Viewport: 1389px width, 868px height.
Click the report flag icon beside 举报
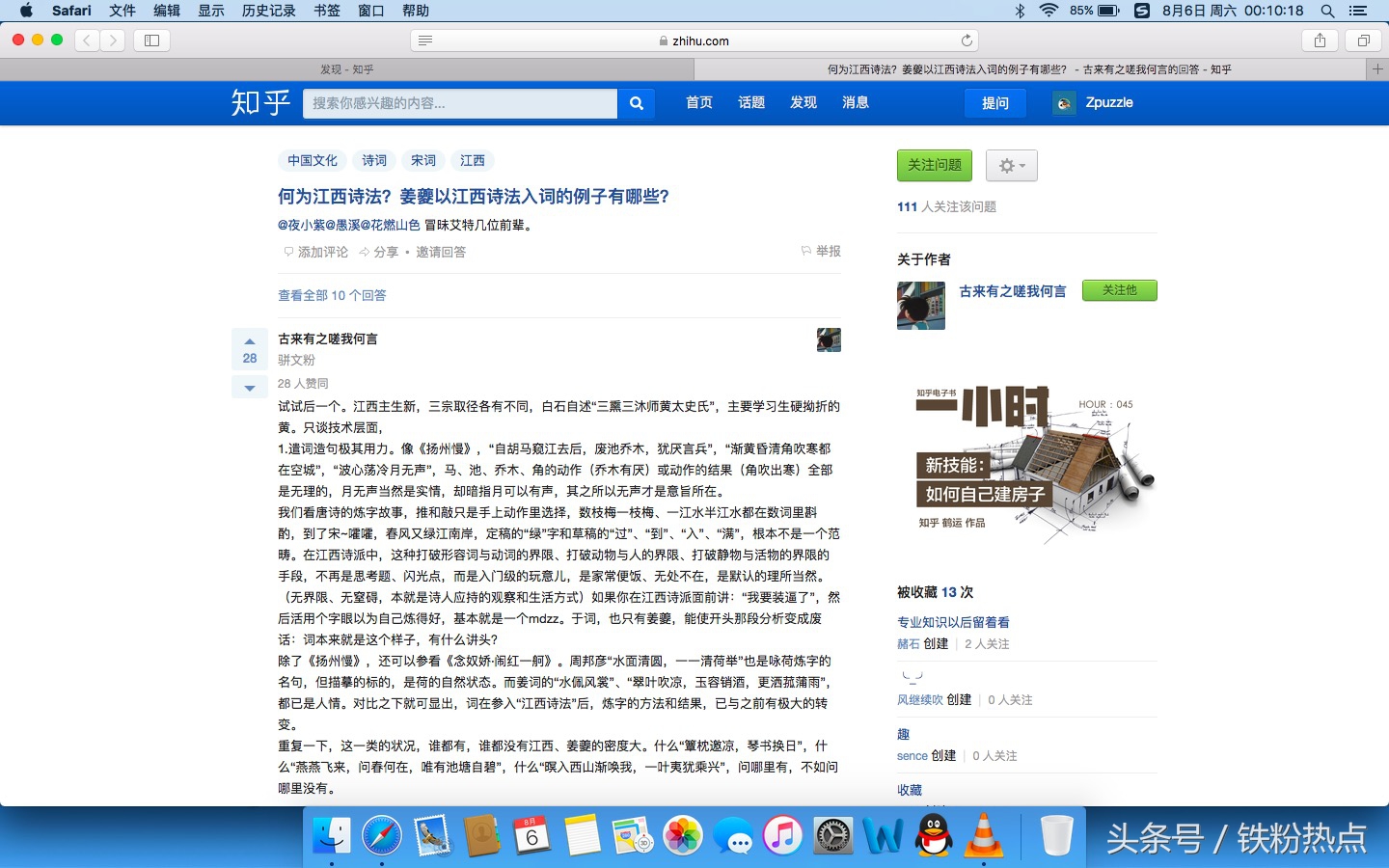point(805,251)
